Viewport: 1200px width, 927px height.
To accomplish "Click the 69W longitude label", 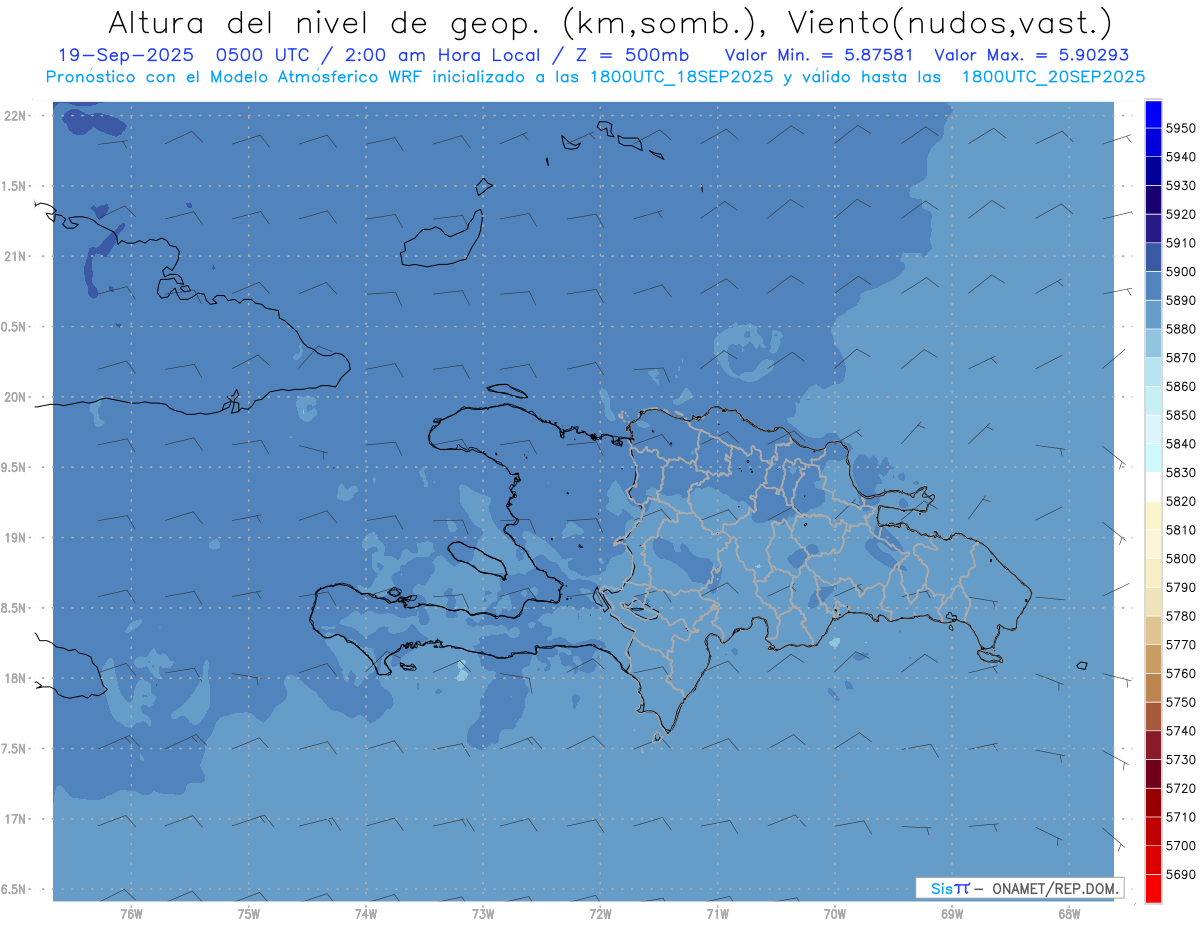I will [952, 914].
